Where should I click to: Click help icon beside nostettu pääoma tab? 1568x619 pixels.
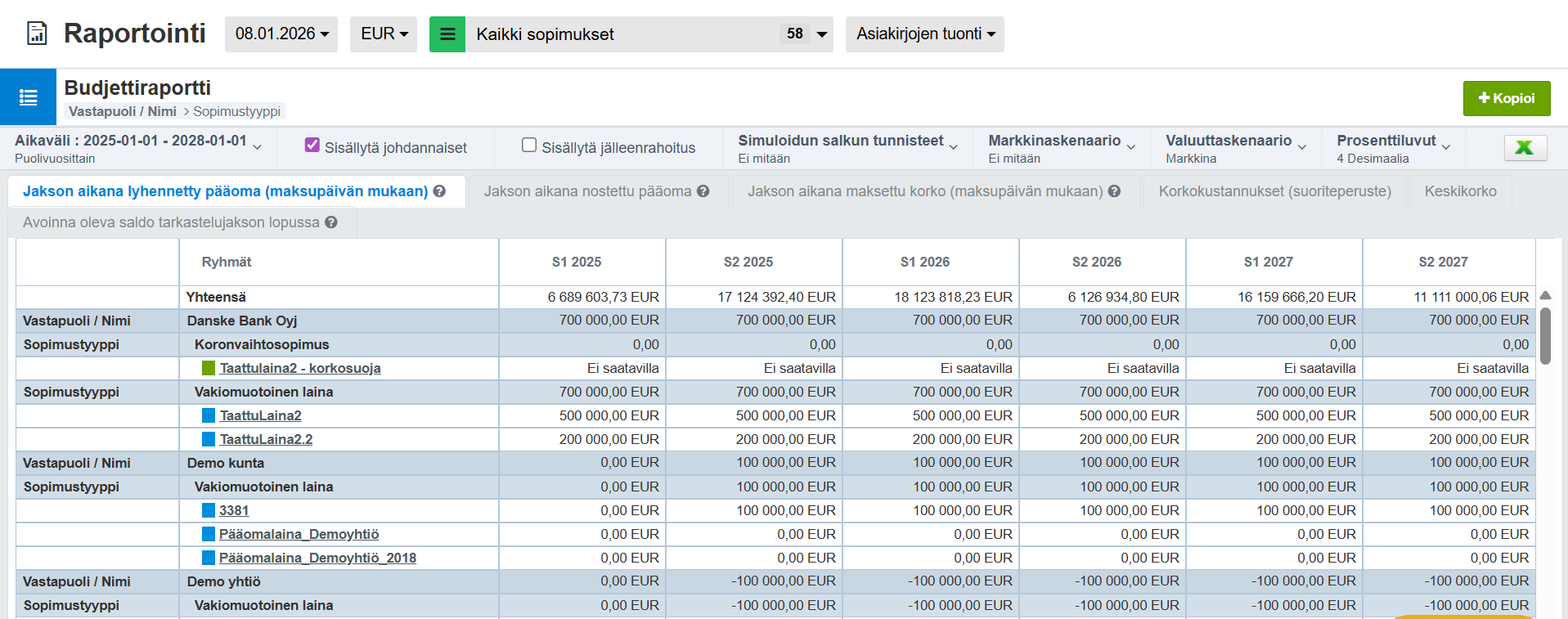703,191
